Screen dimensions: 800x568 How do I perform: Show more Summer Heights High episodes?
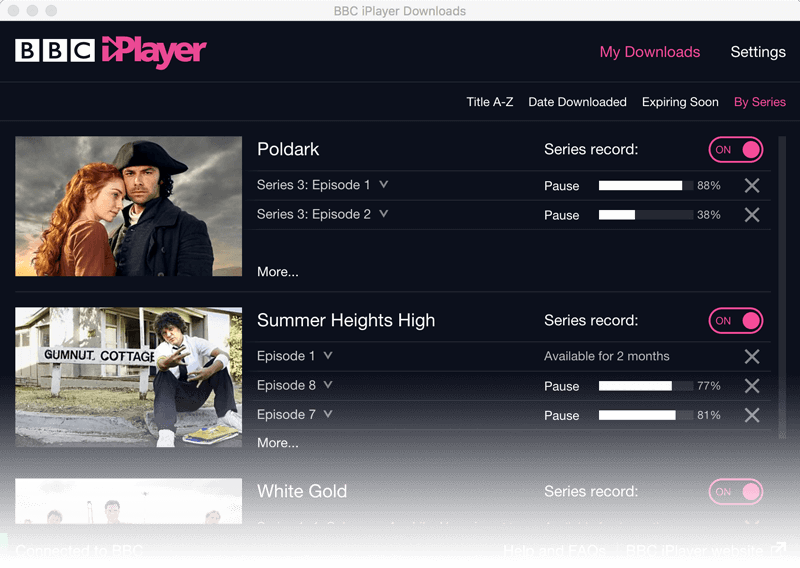click(277, 443)
